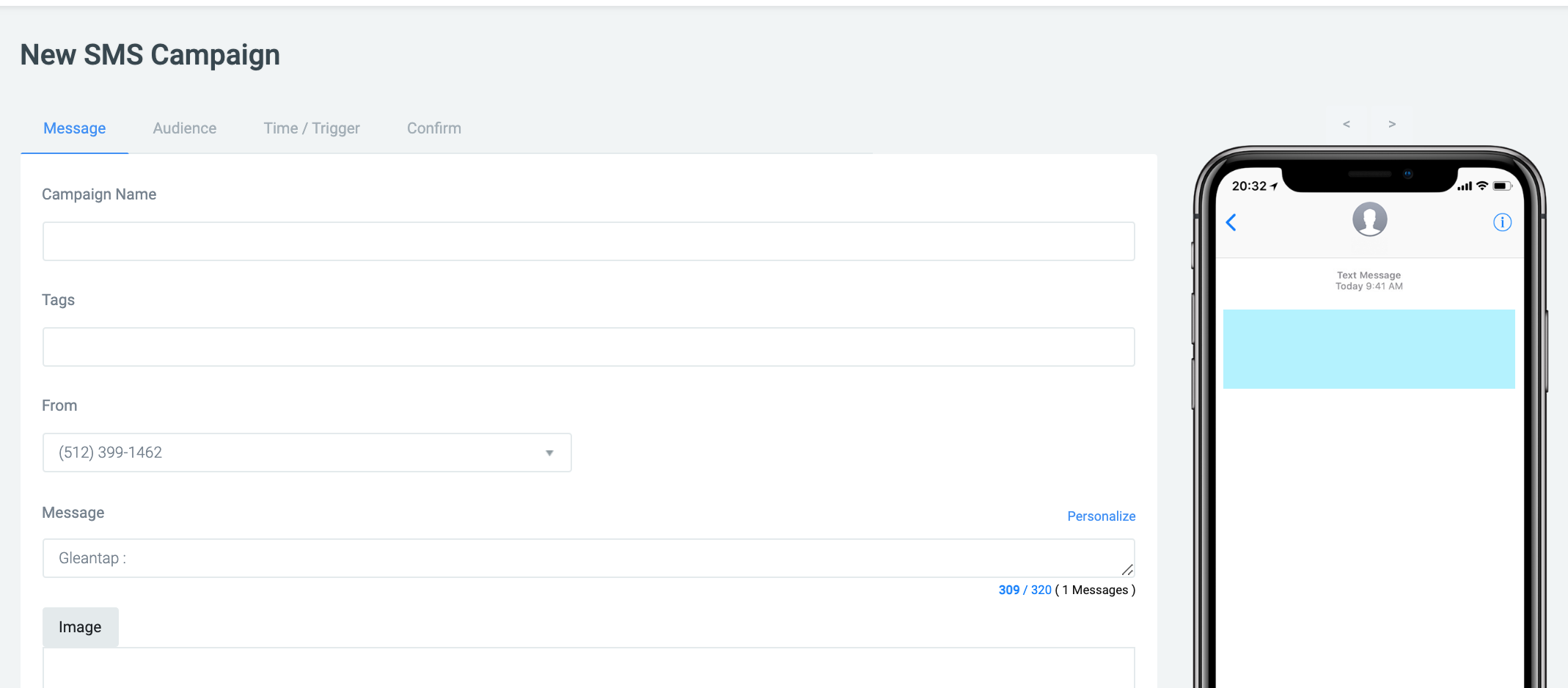1568x688 pixels.
Task: Open the Time / Trigger tab
Action: 312,128
